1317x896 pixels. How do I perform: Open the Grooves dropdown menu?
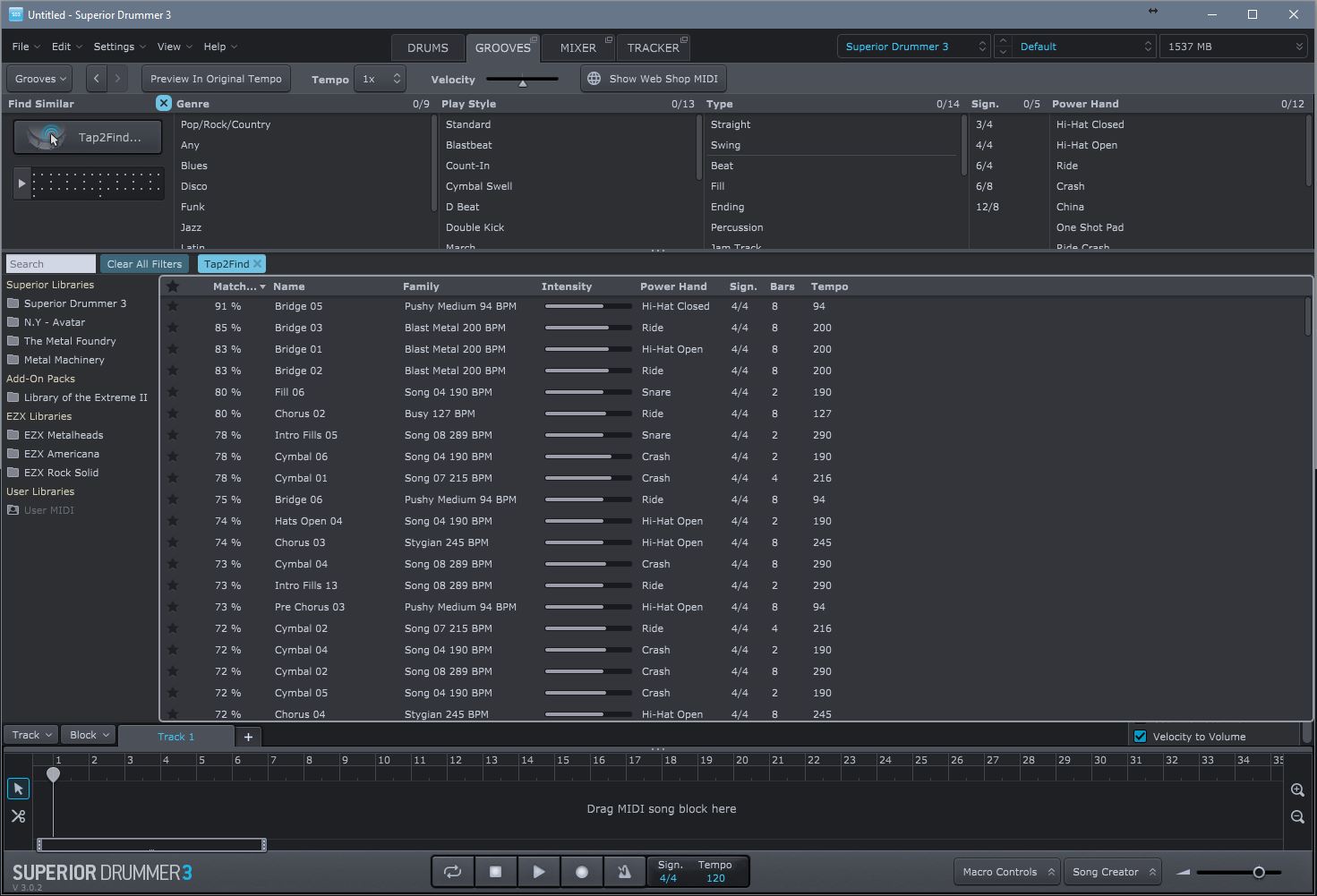tap(41, 79)
